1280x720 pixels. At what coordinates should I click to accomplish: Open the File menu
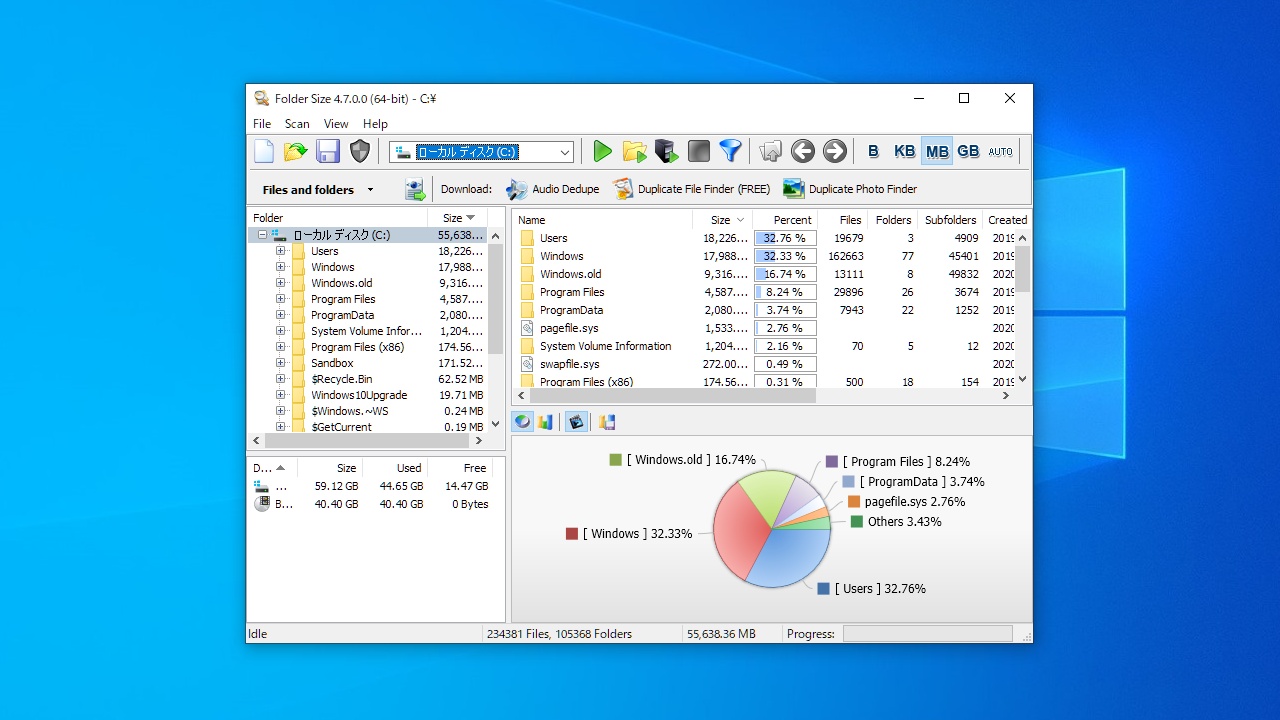click(262, 124)
